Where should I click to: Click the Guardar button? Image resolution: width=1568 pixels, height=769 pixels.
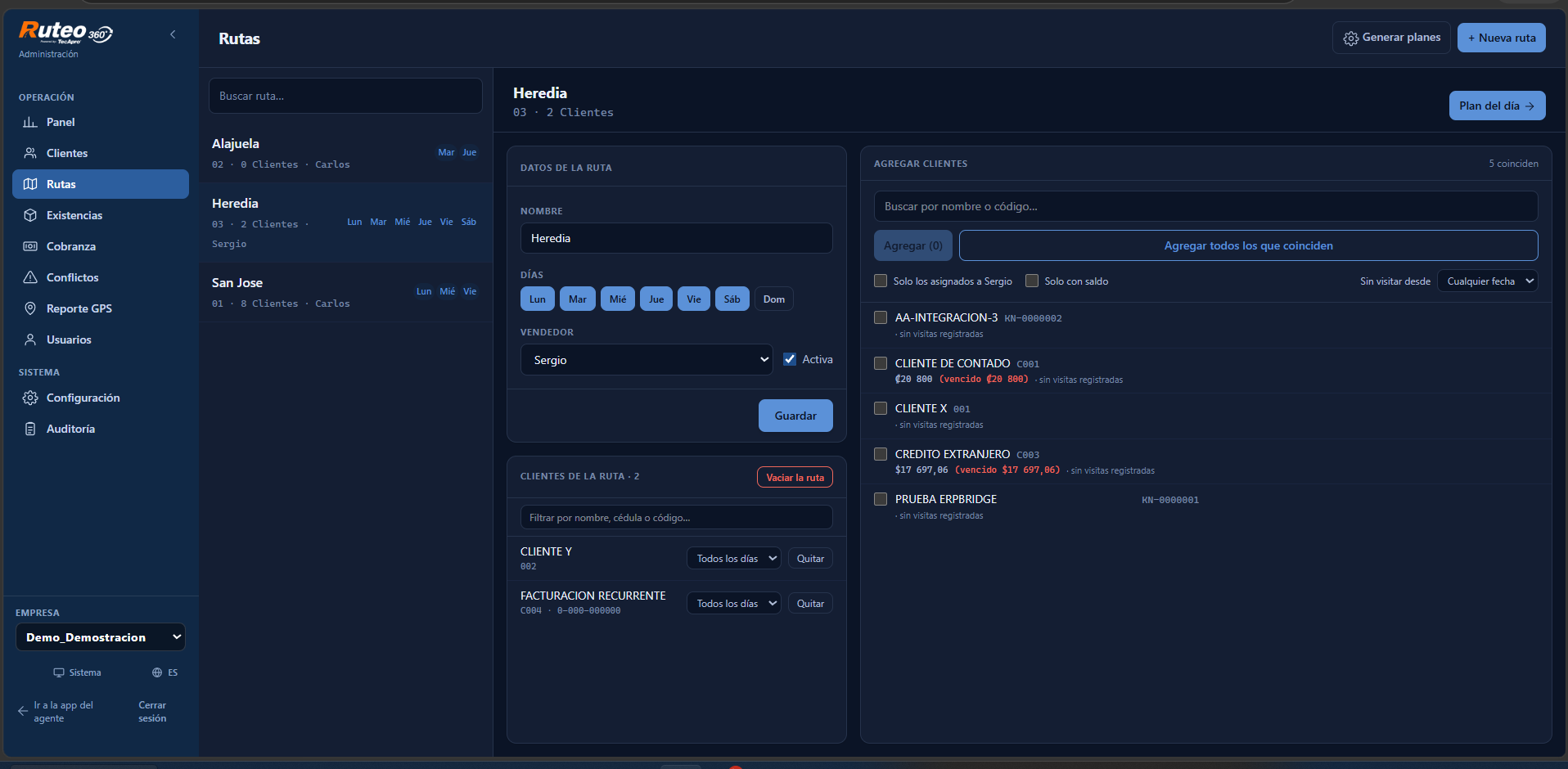[795, 416]
